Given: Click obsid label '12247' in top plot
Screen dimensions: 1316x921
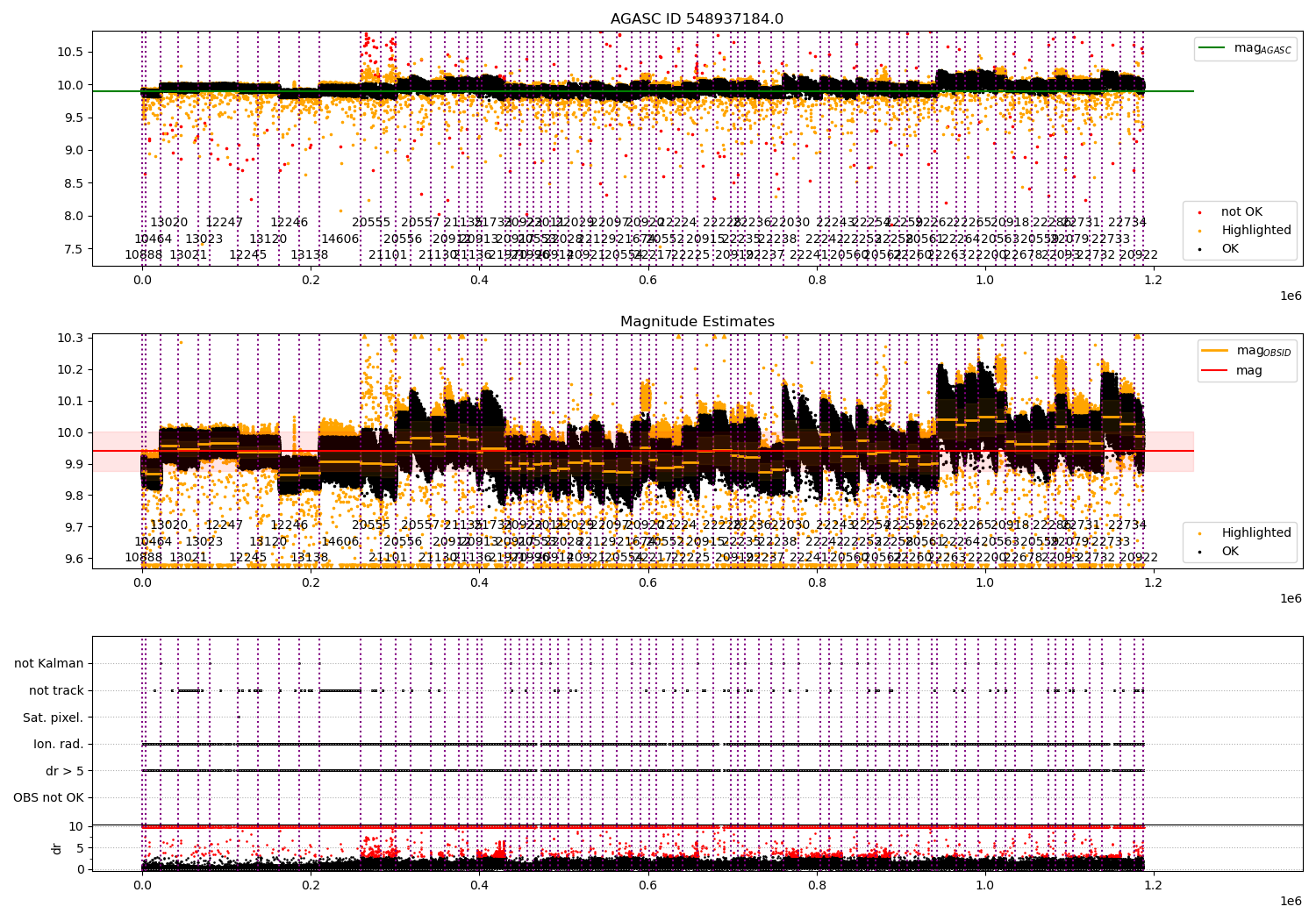Looking at the screenshot, I should tap(224, 223).
